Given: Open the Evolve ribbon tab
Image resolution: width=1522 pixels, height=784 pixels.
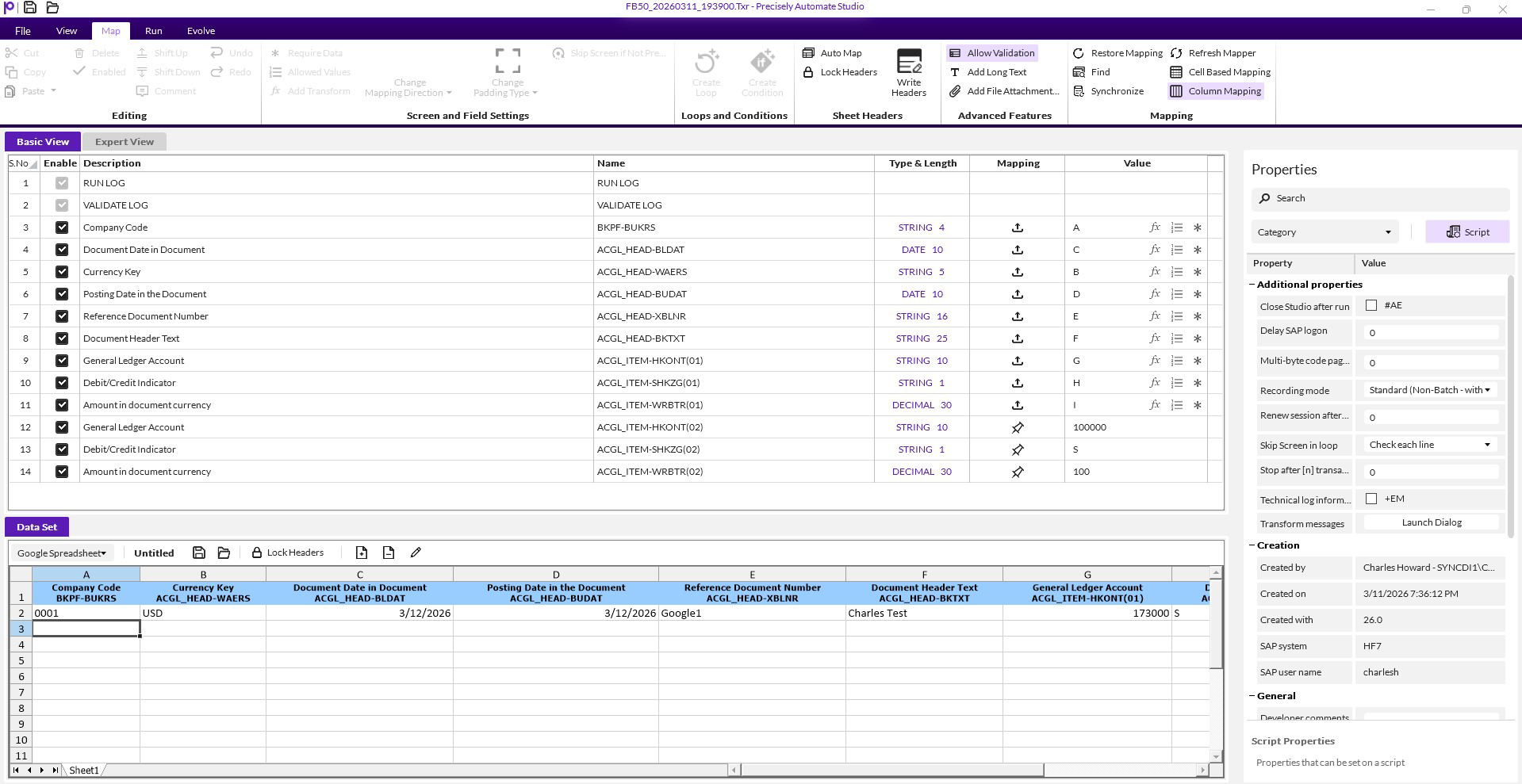Looking at the screenshot, I should click(201, 31).
